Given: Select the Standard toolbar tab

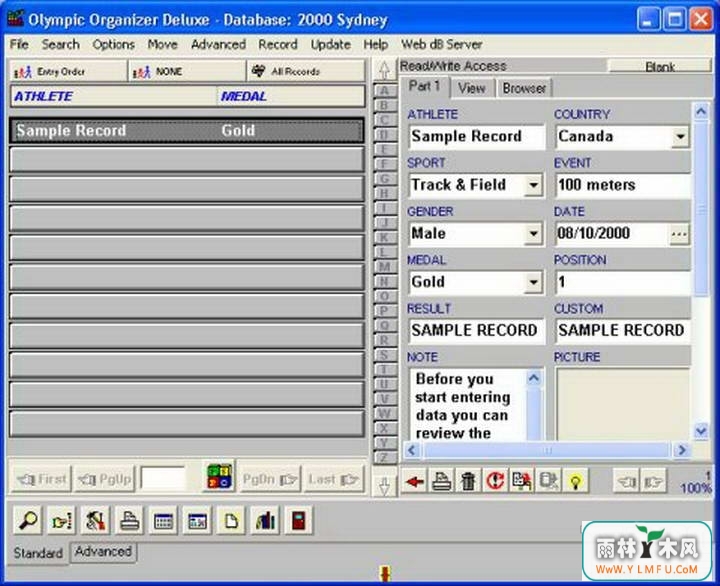Looking at the screenshot, I should pos(38,552).
